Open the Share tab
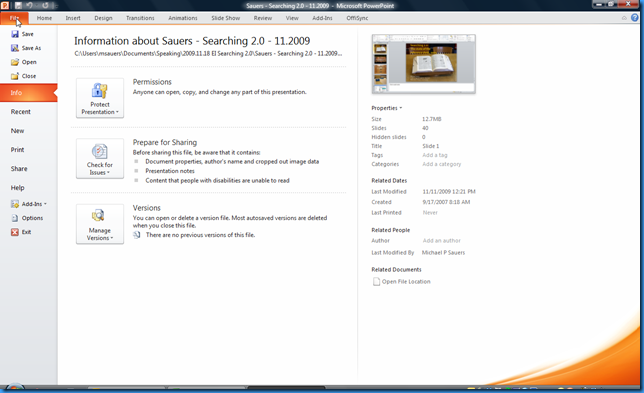The width and height of the screenshot is (644, 393). (19, 169)
